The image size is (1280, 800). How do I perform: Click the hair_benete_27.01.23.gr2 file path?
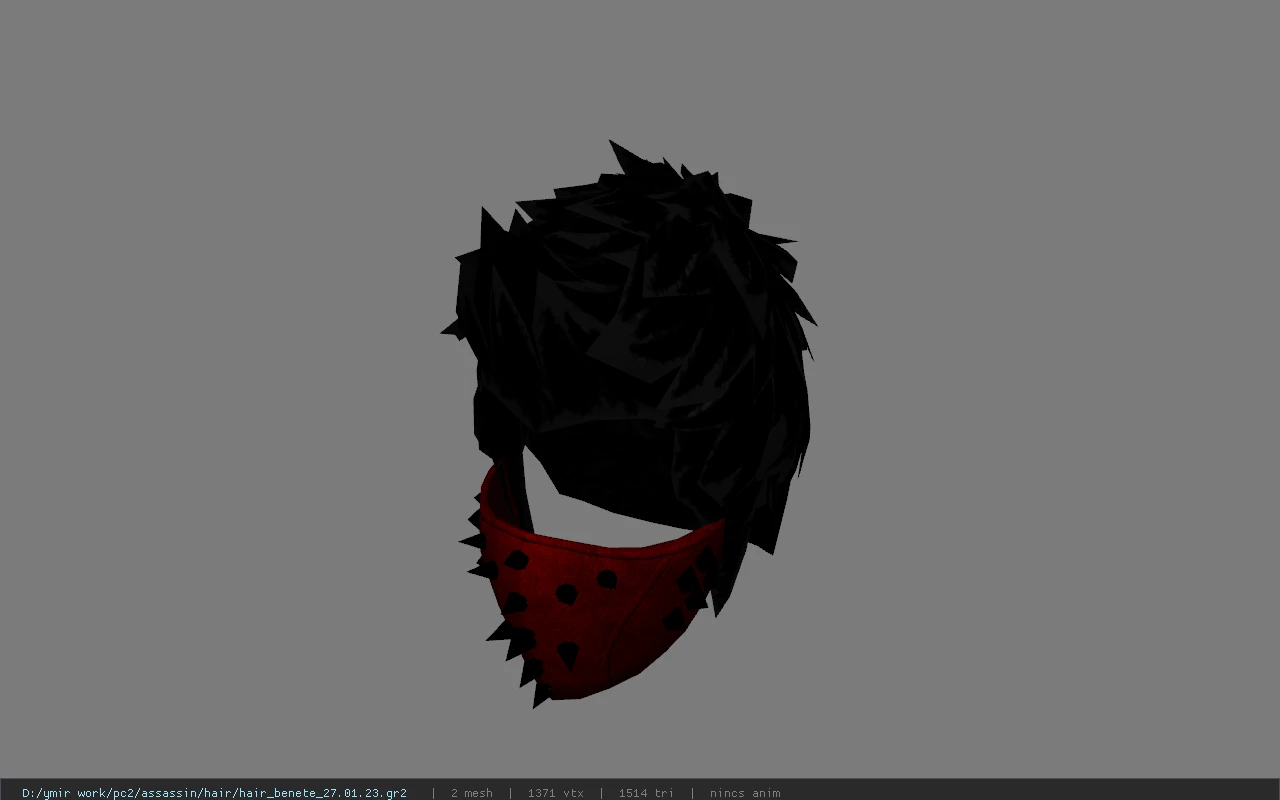214,793
